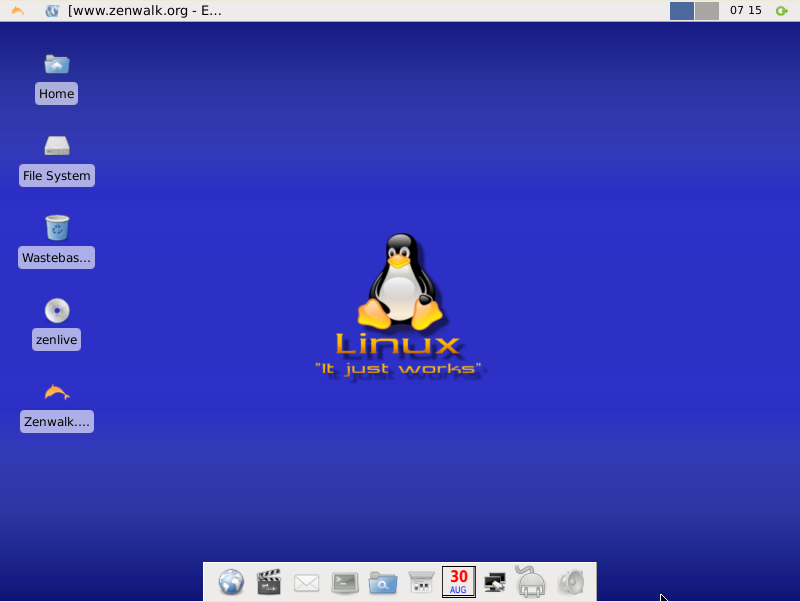The height and width of the screenshot is (602, 800).
Task: Open the network computers icon
Action: pos(494,583)
